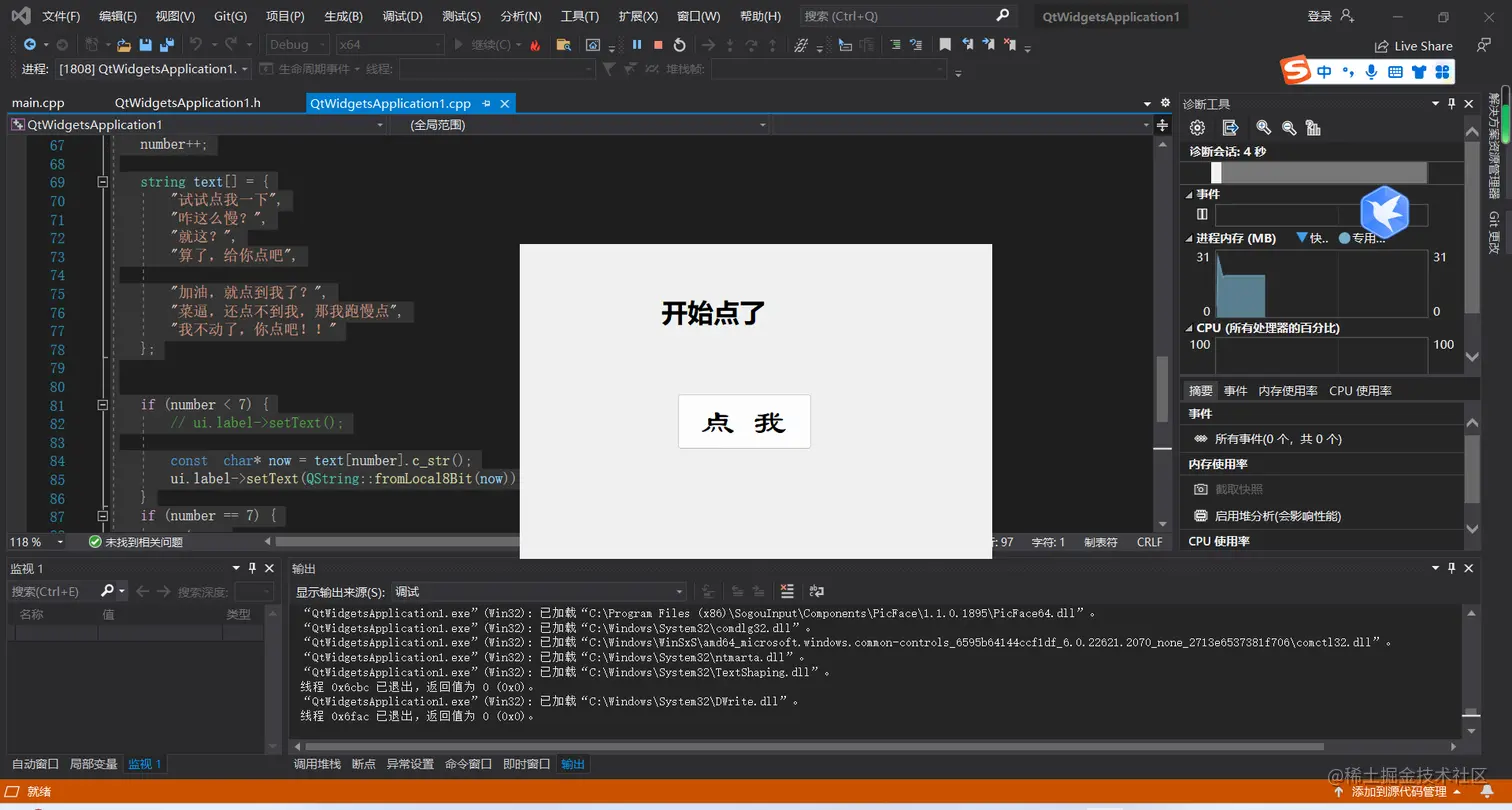Switch to the main.cpp tab
1512x810 pixels.
click(x=38, y=103)
